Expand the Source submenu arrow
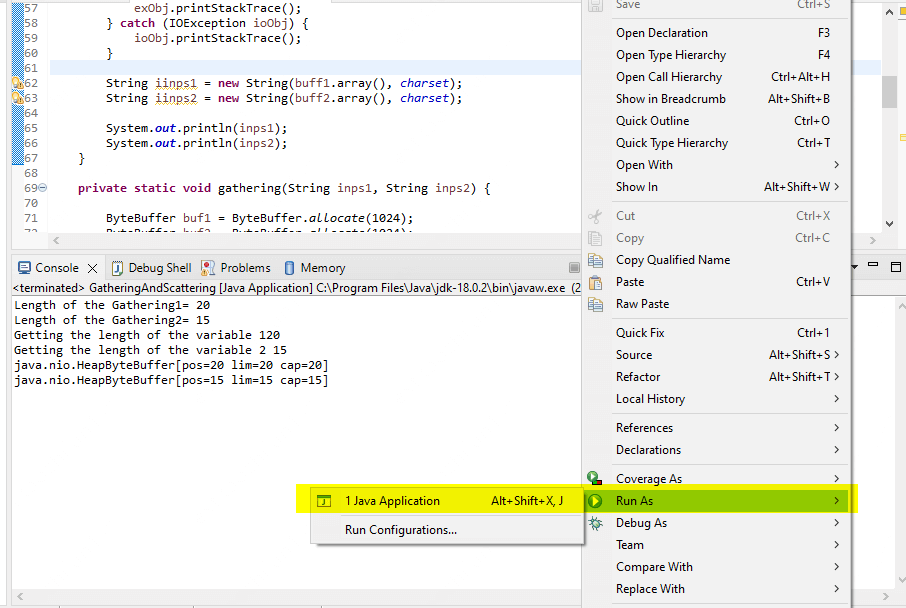906x608 pixels. coord(837,354)
